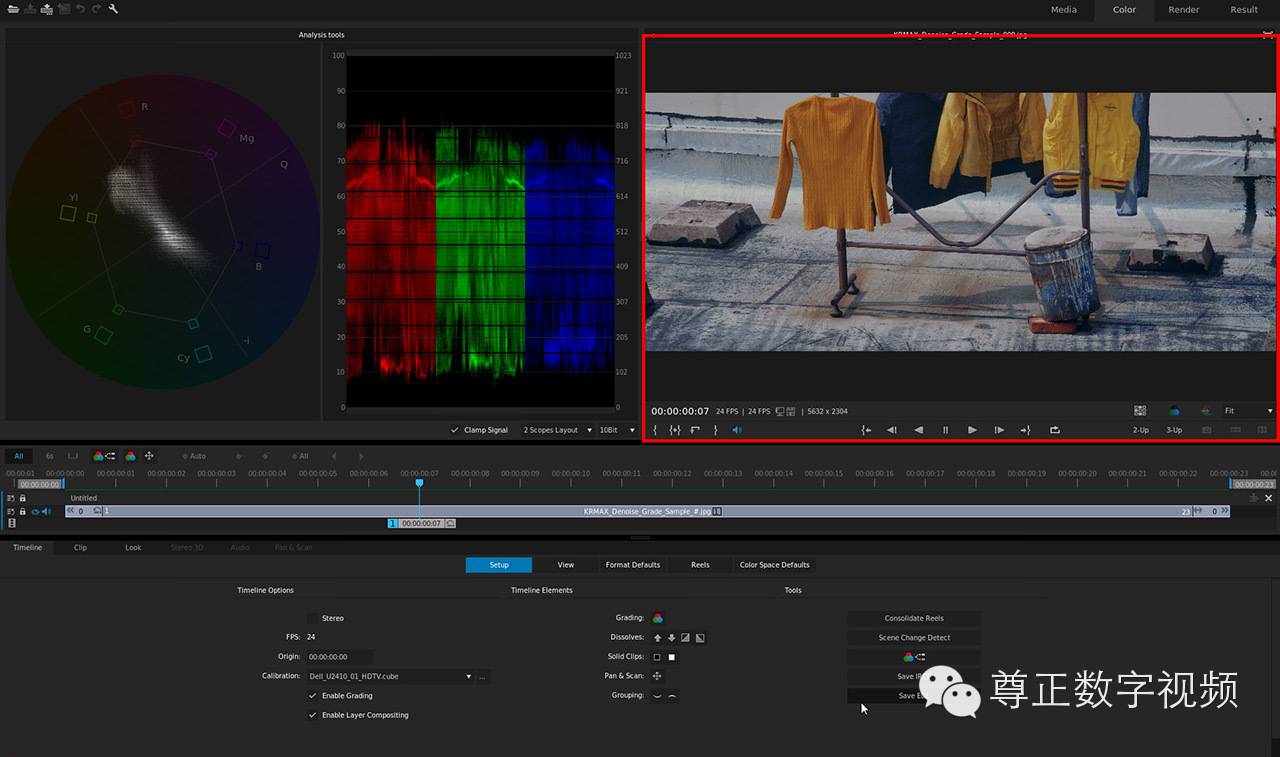Screen dimensions: 1280x757
Task: Open the Reels sub-tab
Action: click(x=700, y=565)
